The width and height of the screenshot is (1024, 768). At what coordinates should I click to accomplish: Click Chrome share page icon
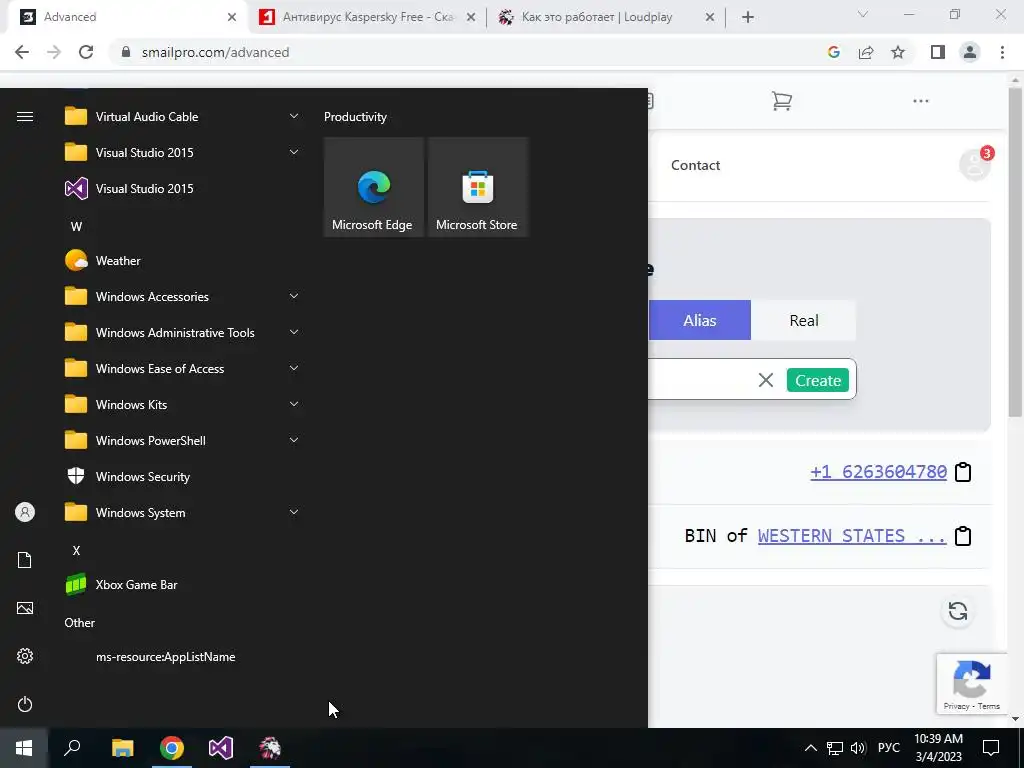tap(866, 52)
